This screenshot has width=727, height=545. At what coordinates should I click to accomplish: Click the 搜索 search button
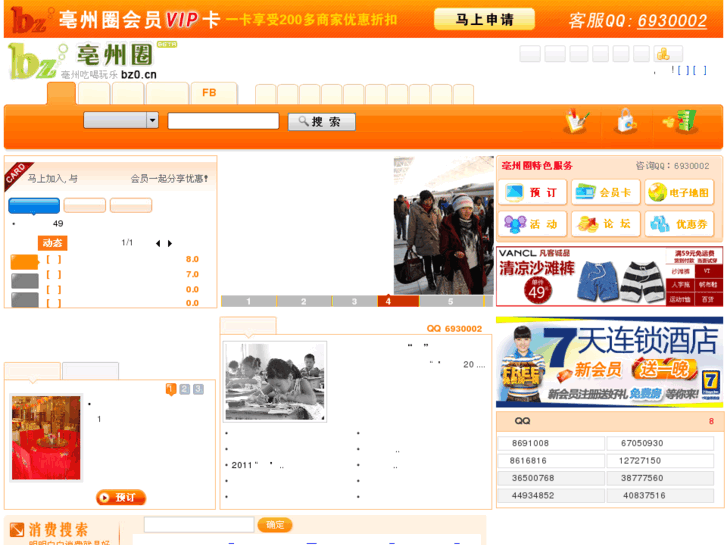(x=322, y=122)
